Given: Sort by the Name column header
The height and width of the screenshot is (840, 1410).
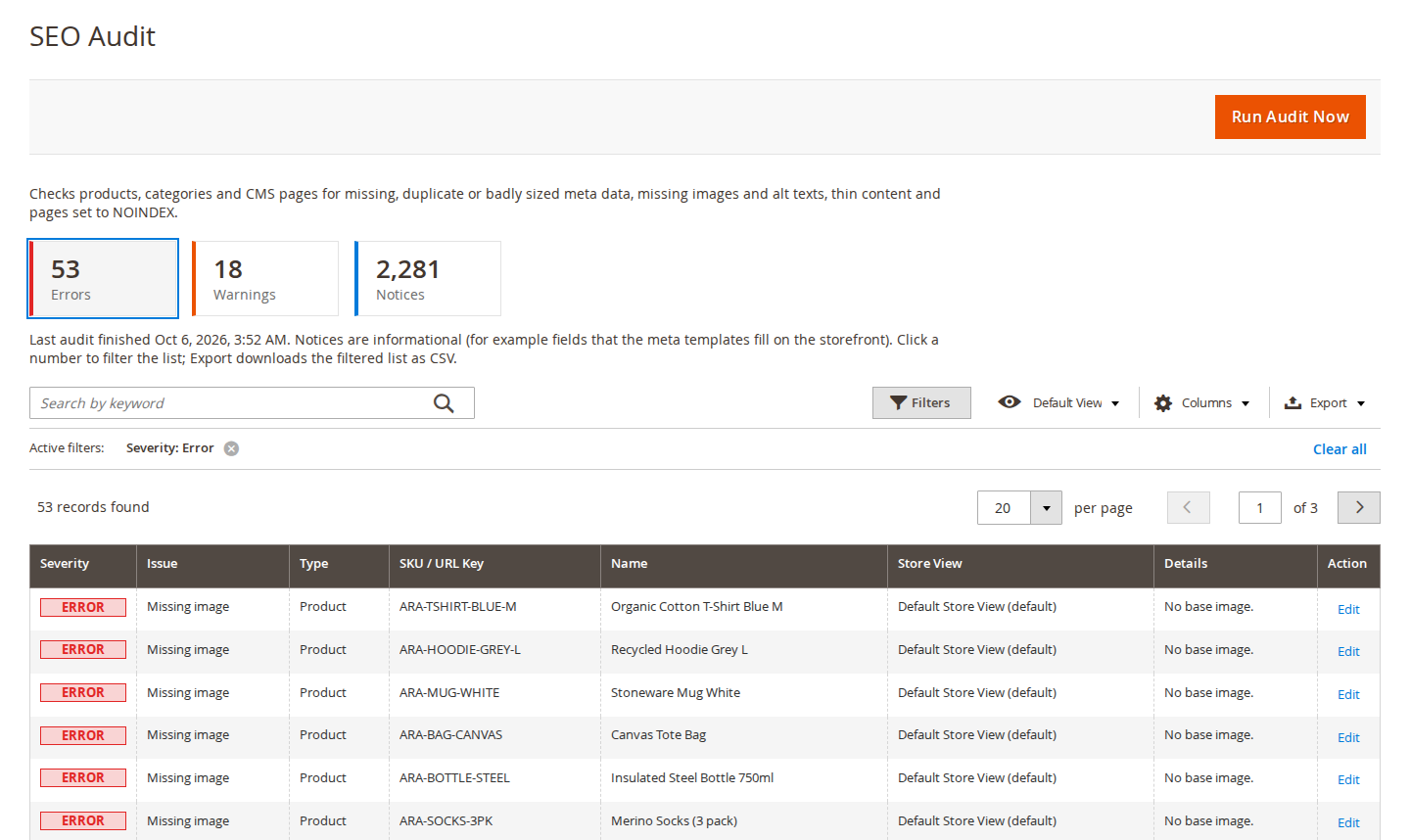Looking at the screenshot, I should 744,564.
